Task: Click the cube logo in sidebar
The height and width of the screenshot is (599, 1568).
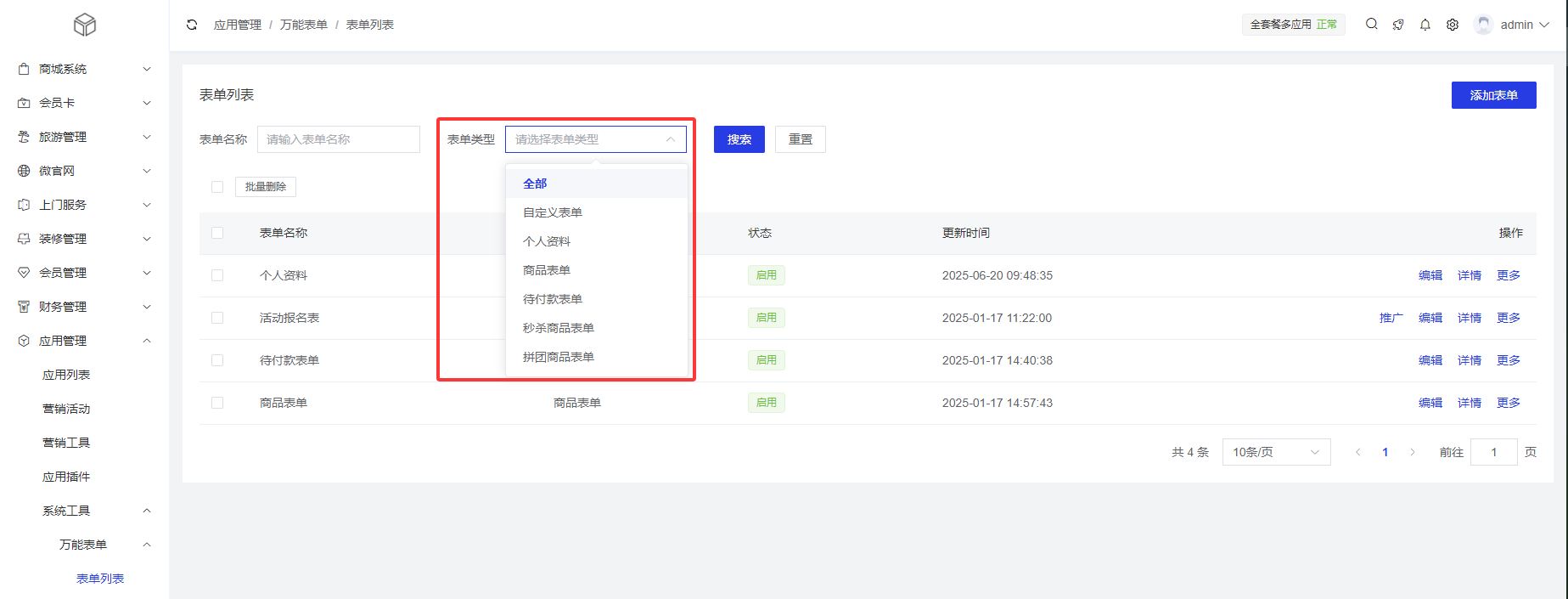Action: (x=85, y=25)
